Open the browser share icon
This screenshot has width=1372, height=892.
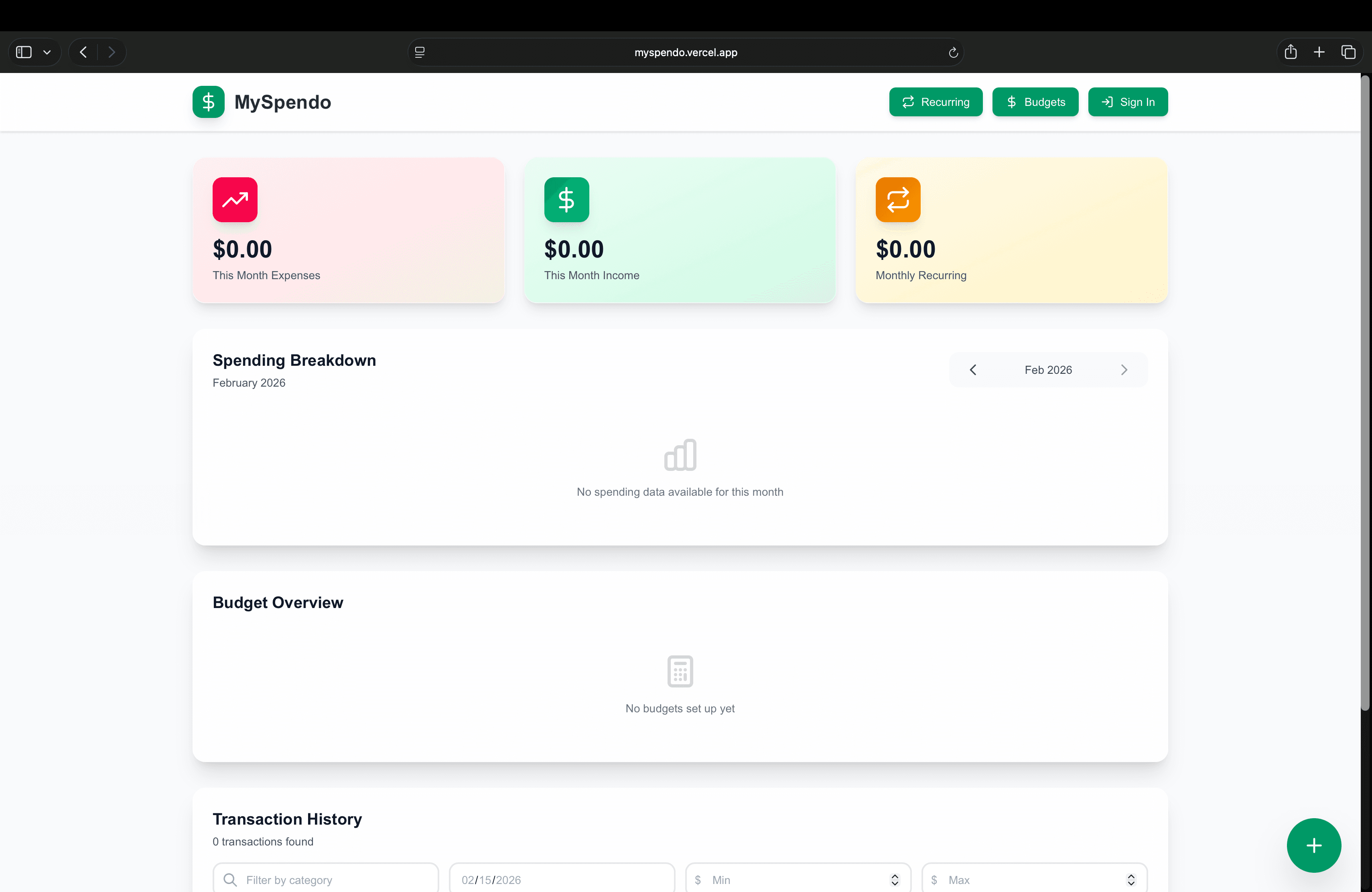point(1290,53)
